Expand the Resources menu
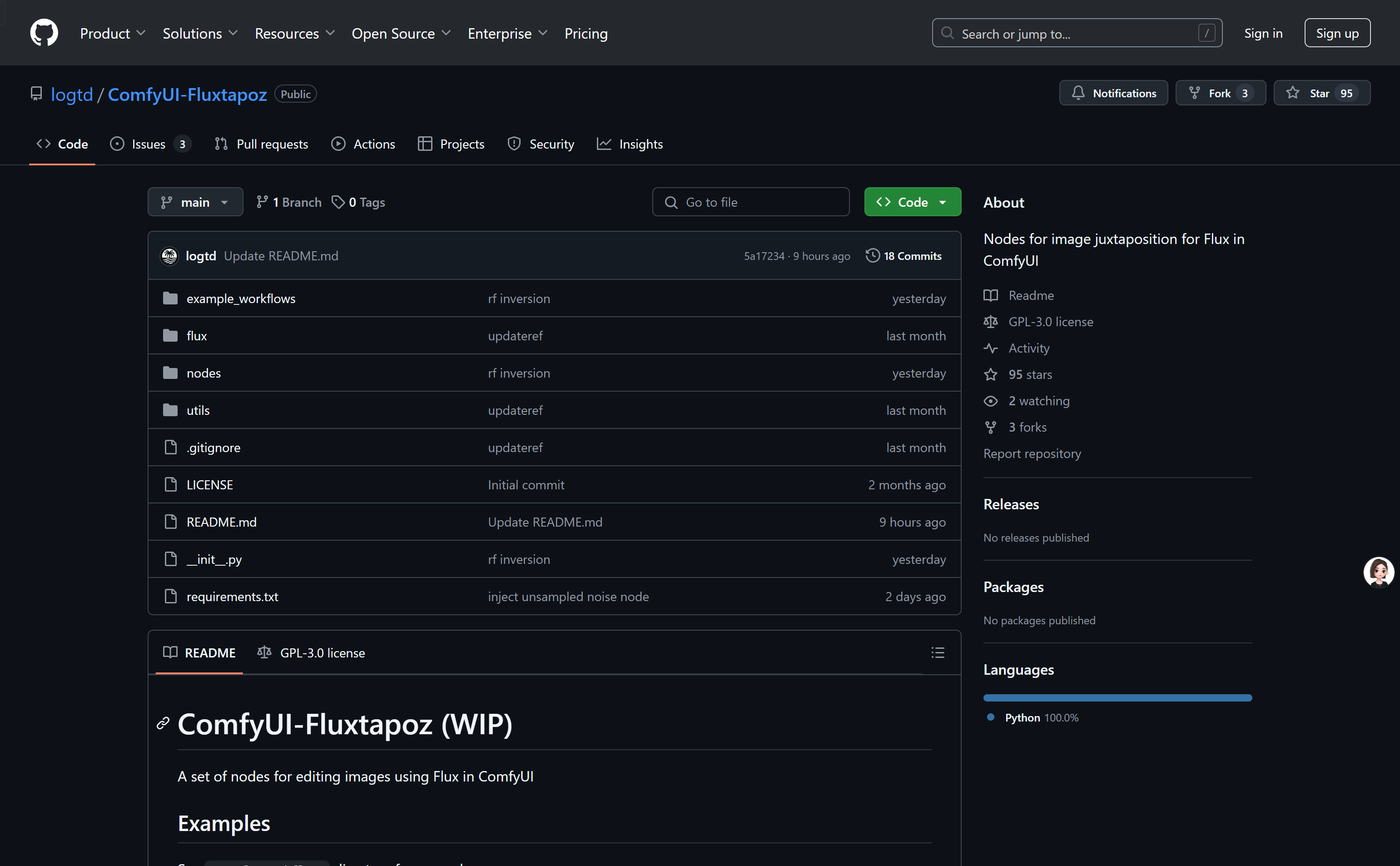The width and height of the screenshot is (1400, 866). tap(295, 33)
